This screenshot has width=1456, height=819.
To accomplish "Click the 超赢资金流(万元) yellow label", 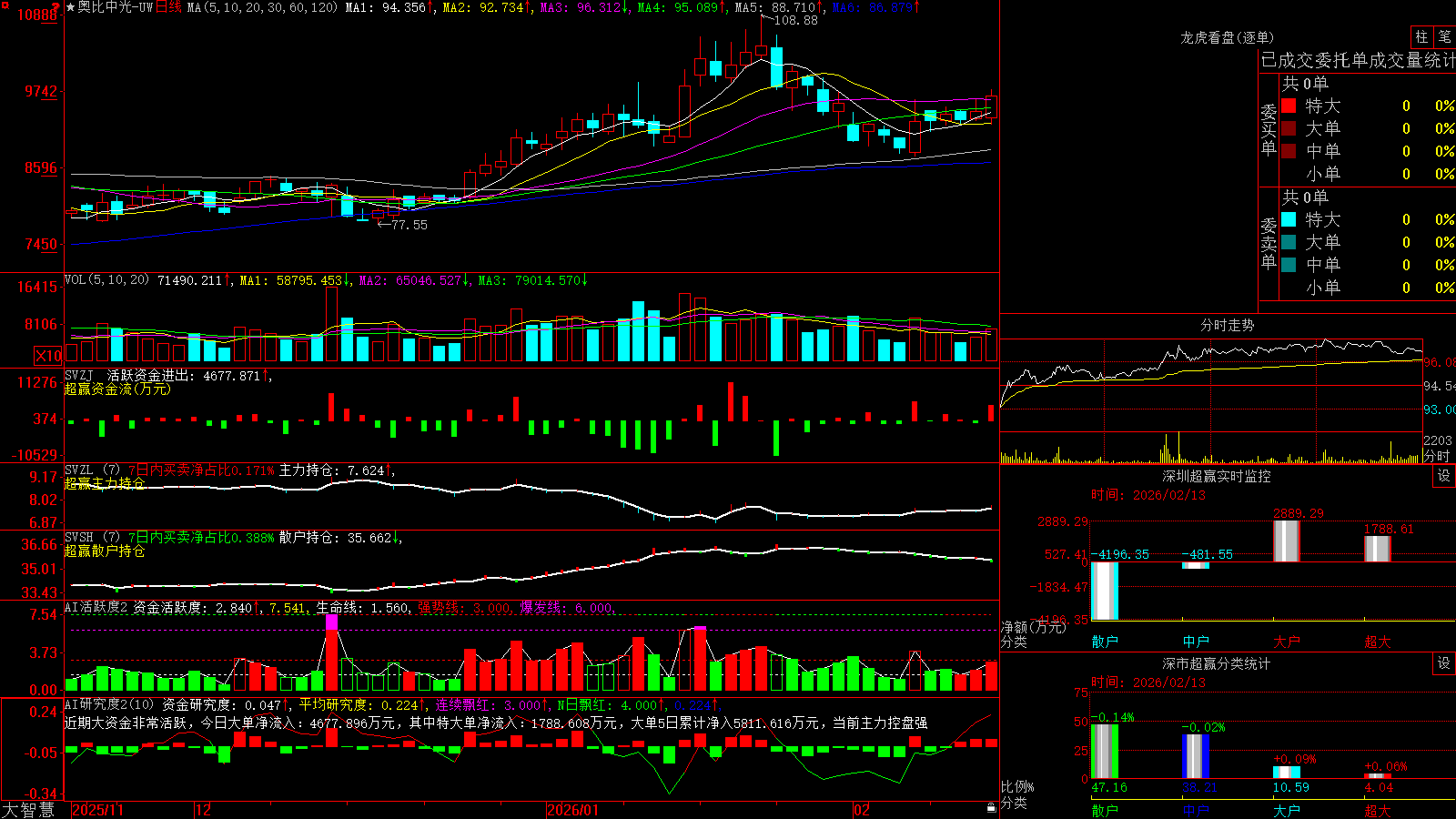I will point(117,389).
